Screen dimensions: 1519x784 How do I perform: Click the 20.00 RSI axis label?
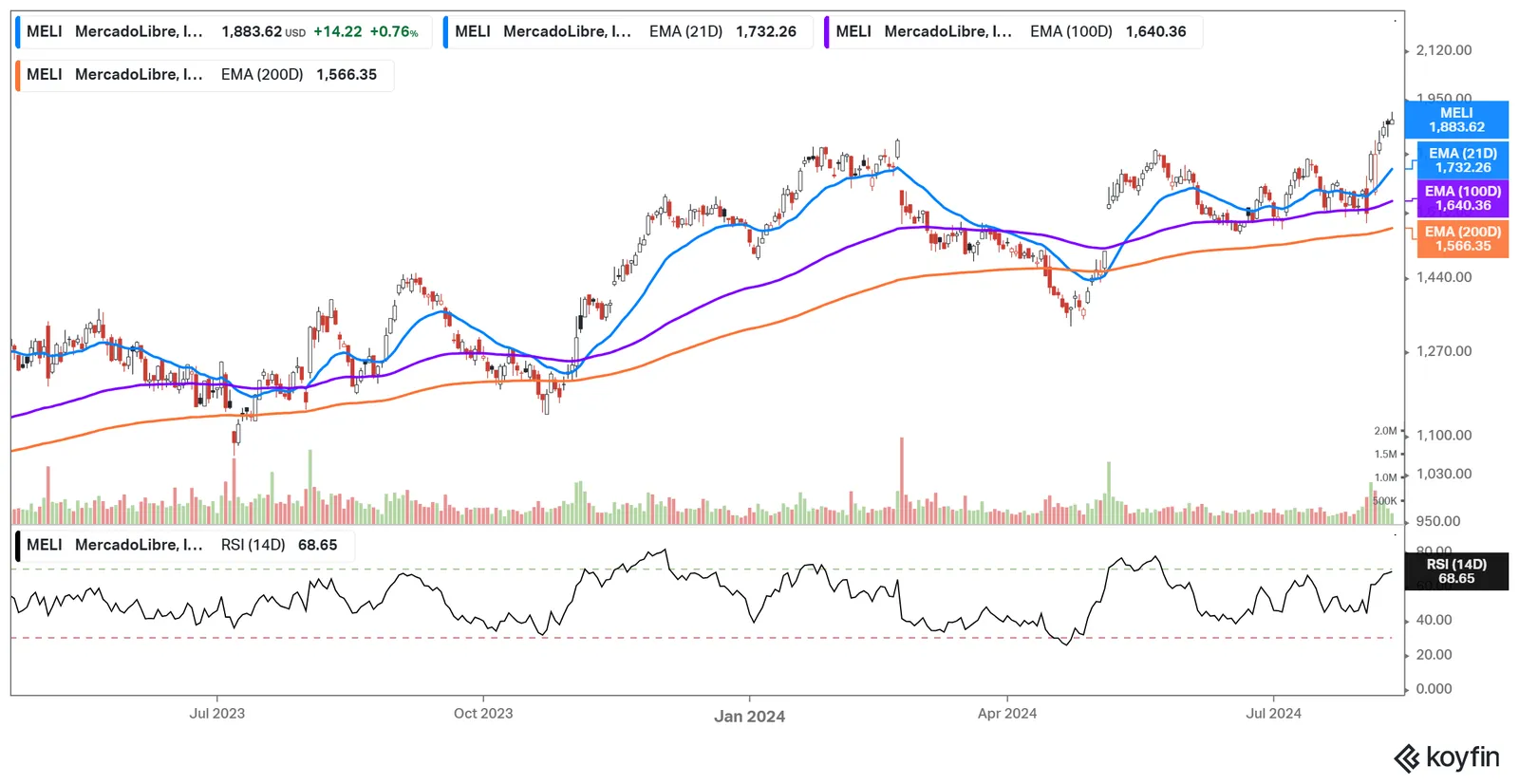pos(1434,655)
